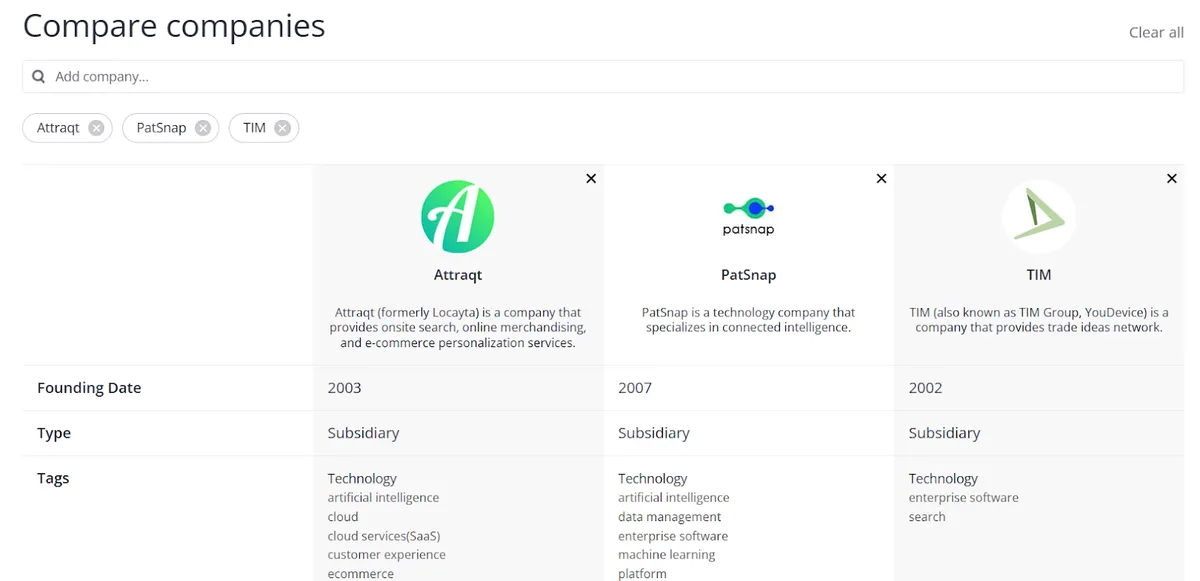
Task: Select TIM's Subsidiary type value
Action: pyautogui.click(x=944, y=433)
